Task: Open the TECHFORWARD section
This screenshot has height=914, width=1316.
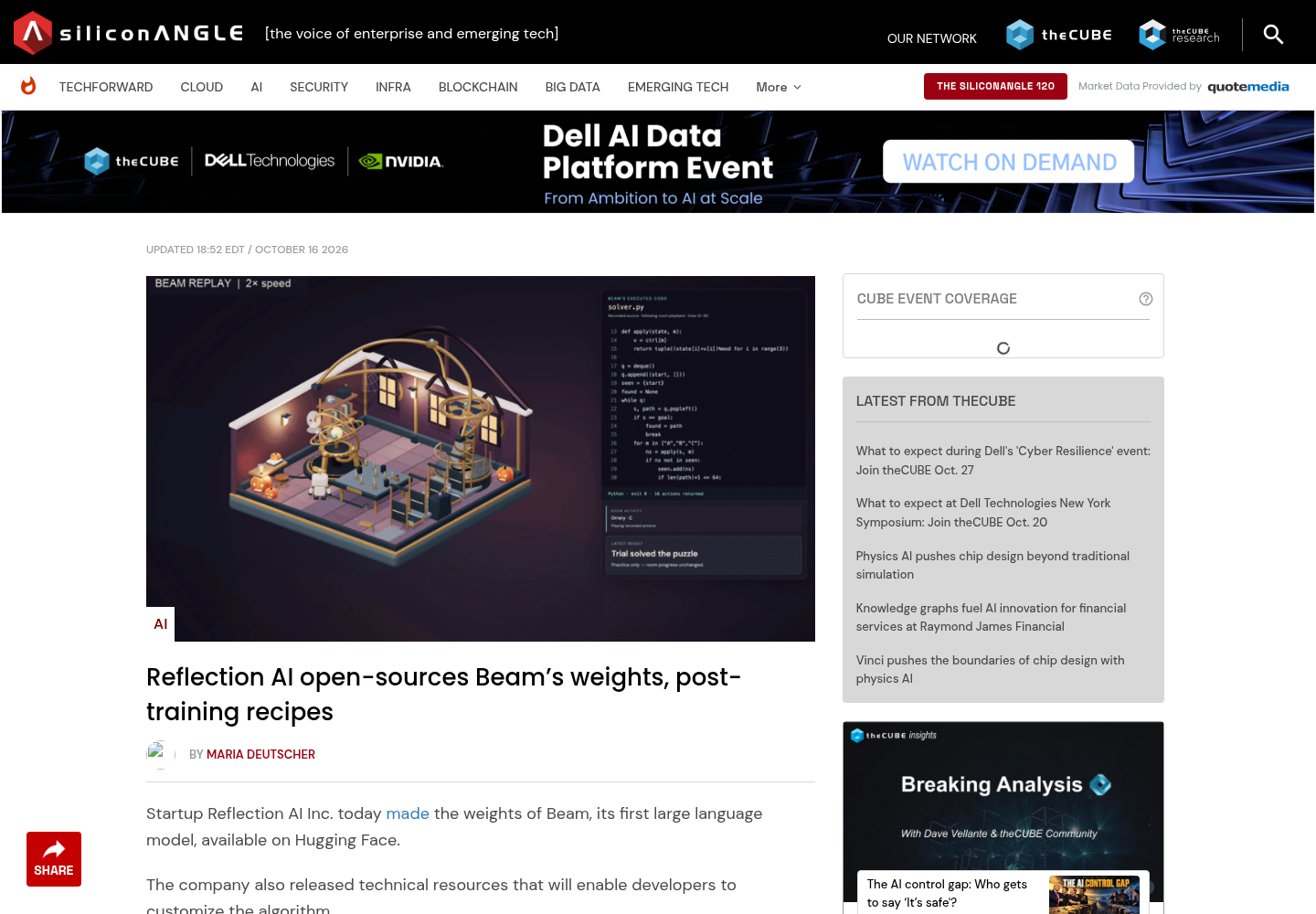Action: [x=106, y=87]
